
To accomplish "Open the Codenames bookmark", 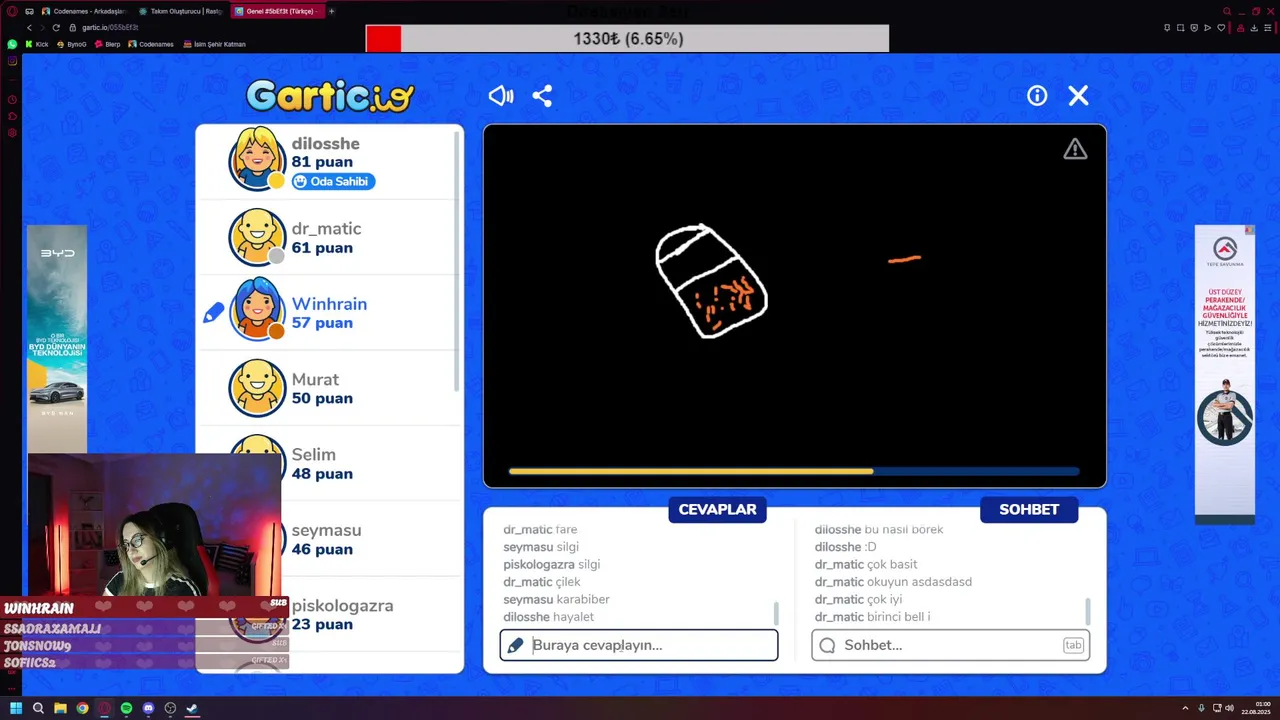I will coord(151,44).
